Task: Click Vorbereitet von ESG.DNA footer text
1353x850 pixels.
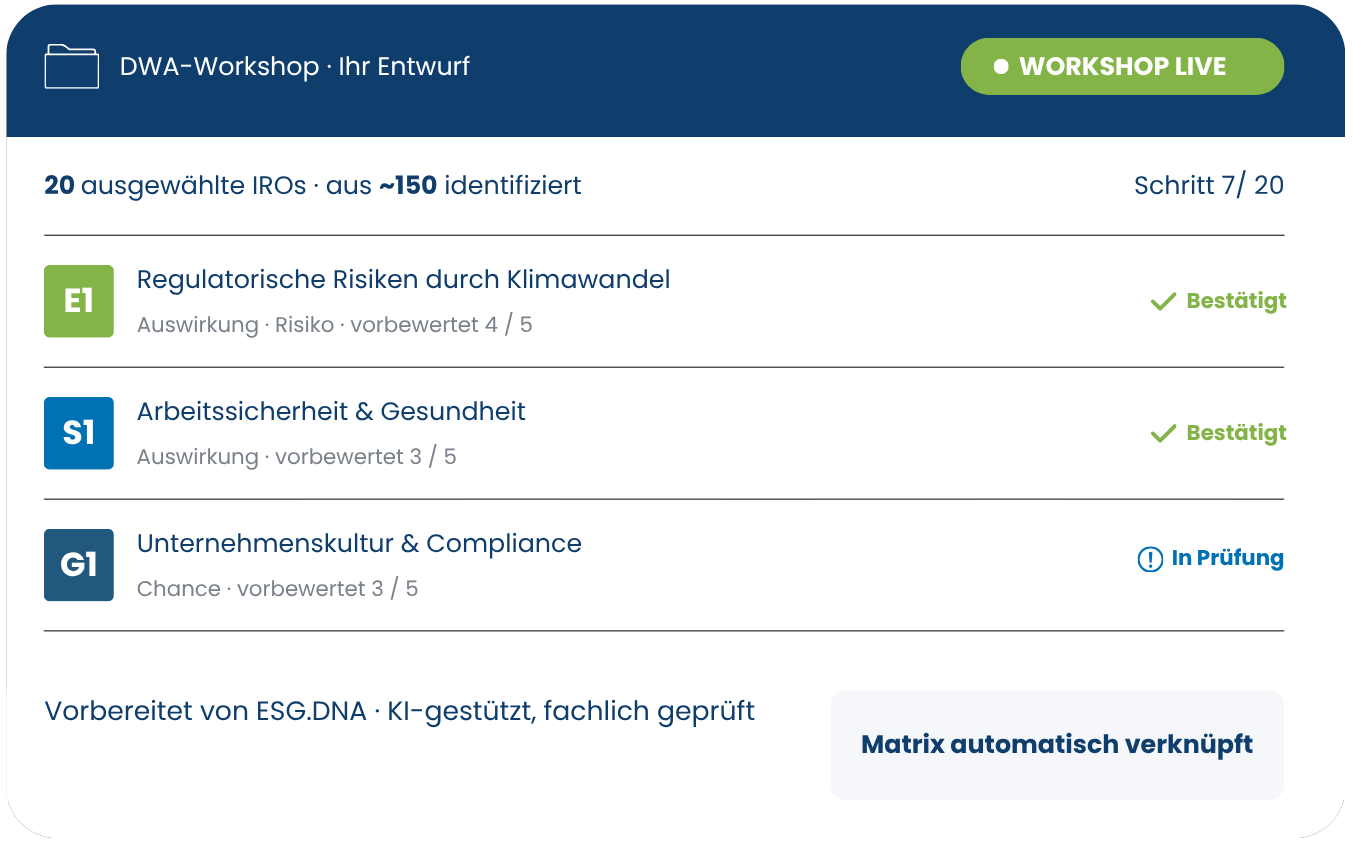Action: click(x=400, y=712)
